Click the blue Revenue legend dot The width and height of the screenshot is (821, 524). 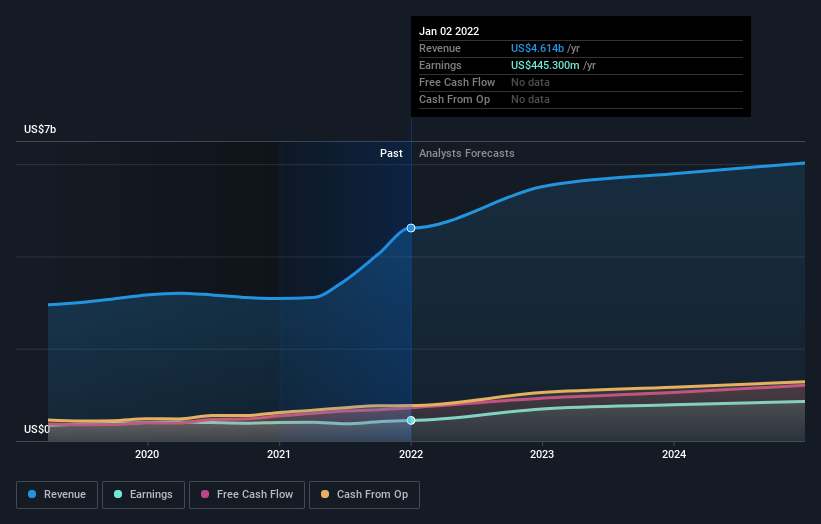32,494
